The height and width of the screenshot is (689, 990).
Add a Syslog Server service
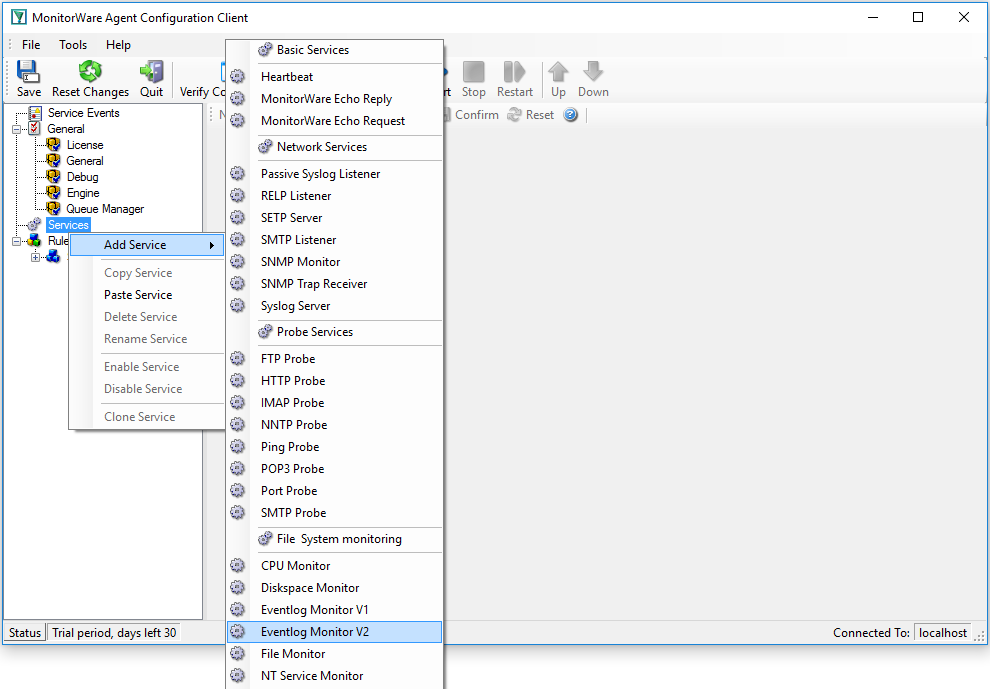click(x=335, y=306)
